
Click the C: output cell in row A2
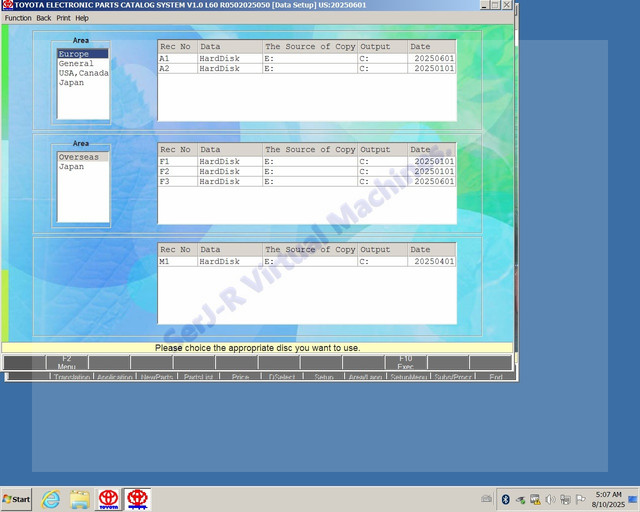pos(383,68)
